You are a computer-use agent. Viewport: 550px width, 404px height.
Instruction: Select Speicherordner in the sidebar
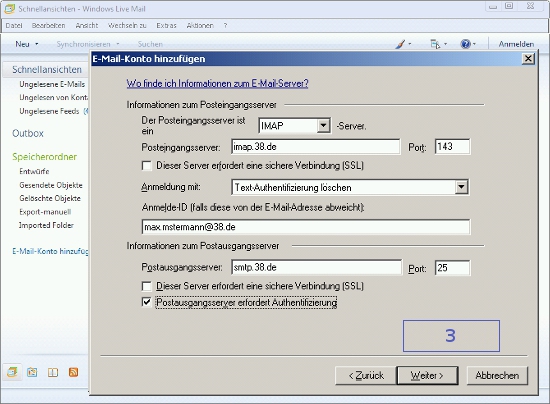[x=45, y=157]
